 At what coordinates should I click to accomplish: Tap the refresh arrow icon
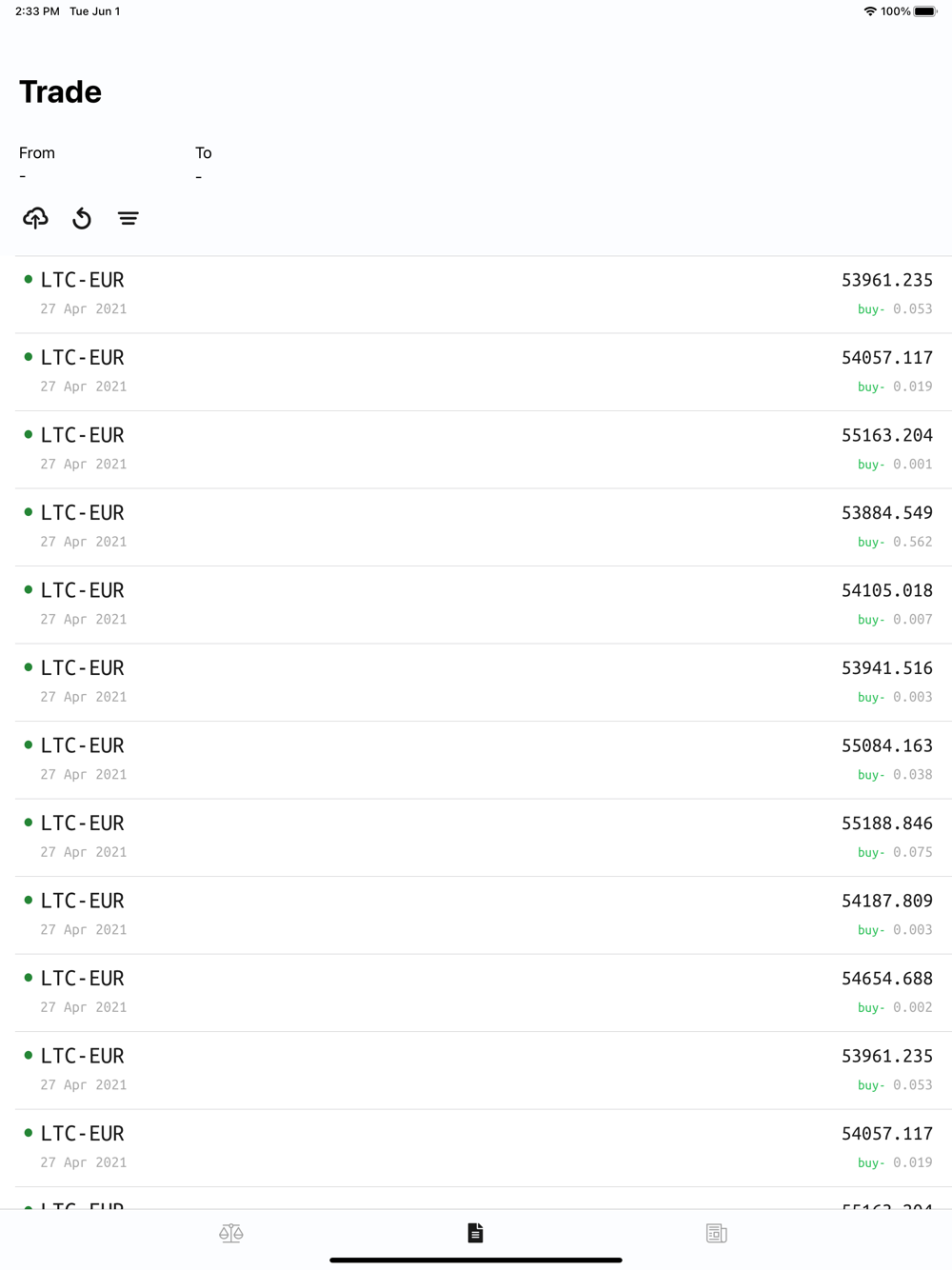click(x=82, y=218)
